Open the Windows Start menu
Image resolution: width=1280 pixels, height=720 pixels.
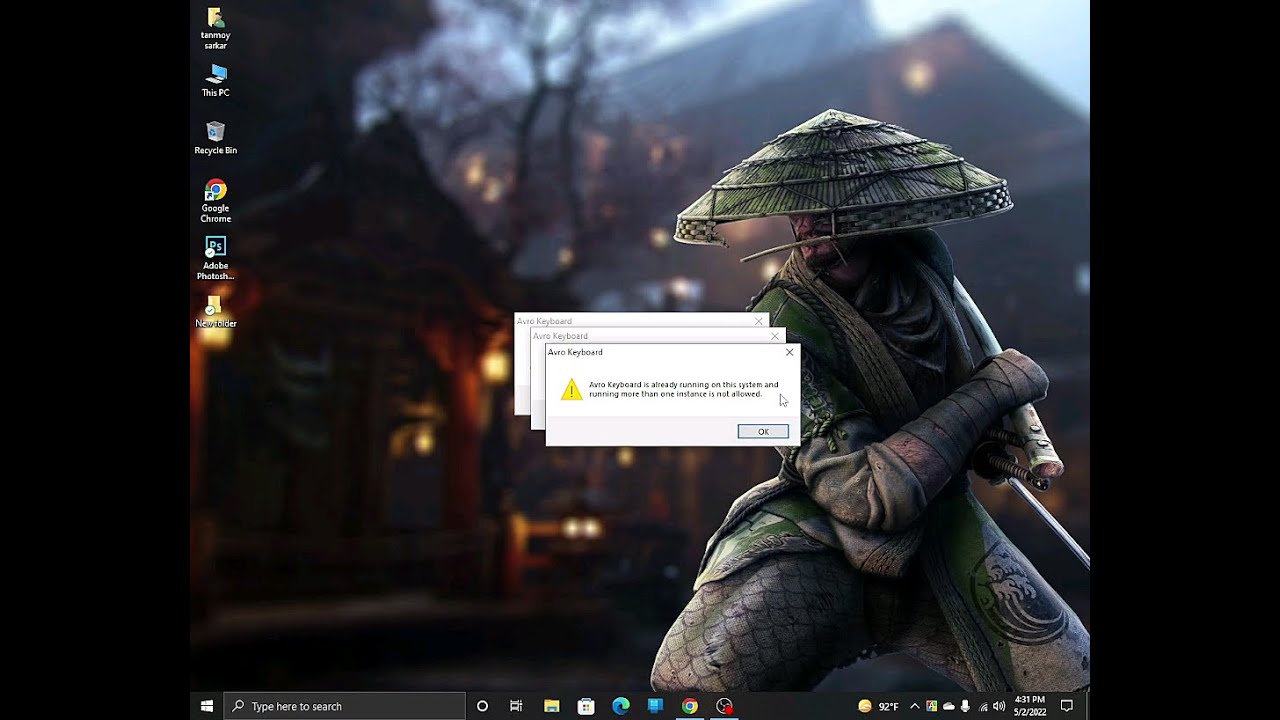[x=207, y=706]
